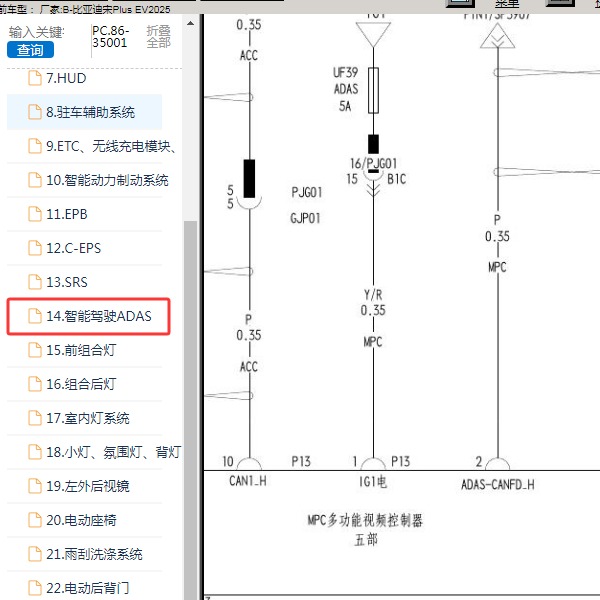
Task: Click 折叠全部 to collapse all items
Action: [x=158, y=37]
